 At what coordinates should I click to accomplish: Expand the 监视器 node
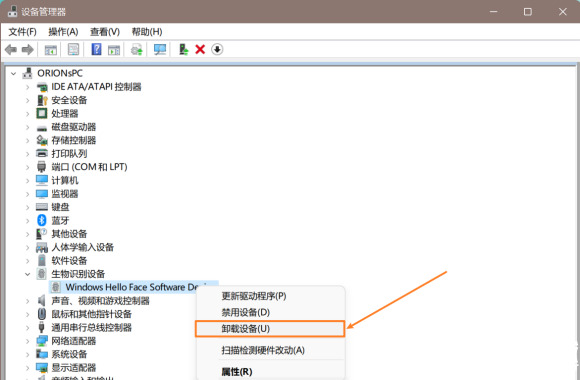tap(27, 194)
